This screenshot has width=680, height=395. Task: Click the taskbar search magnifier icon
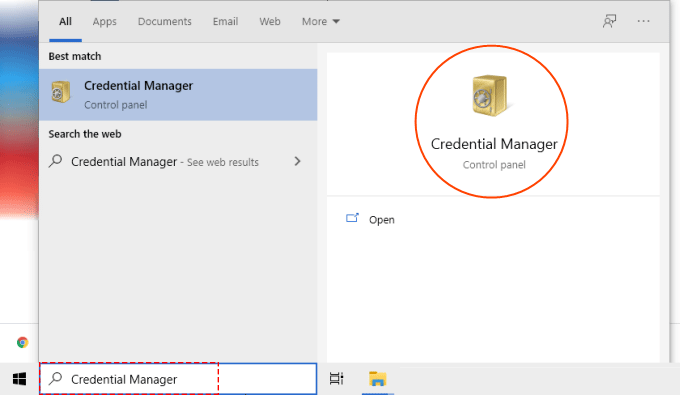pos(56,379)
